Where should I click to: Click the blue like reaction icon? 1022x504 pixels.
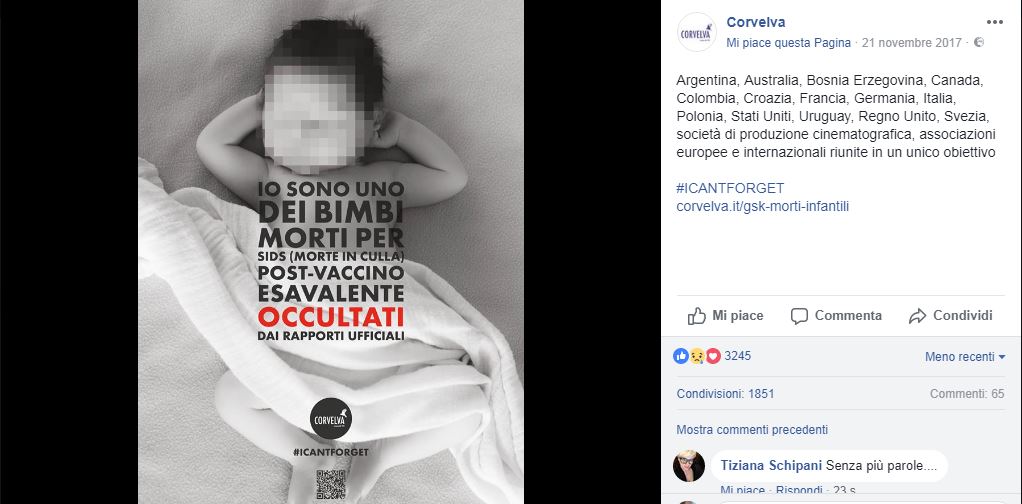pos(681,356)
